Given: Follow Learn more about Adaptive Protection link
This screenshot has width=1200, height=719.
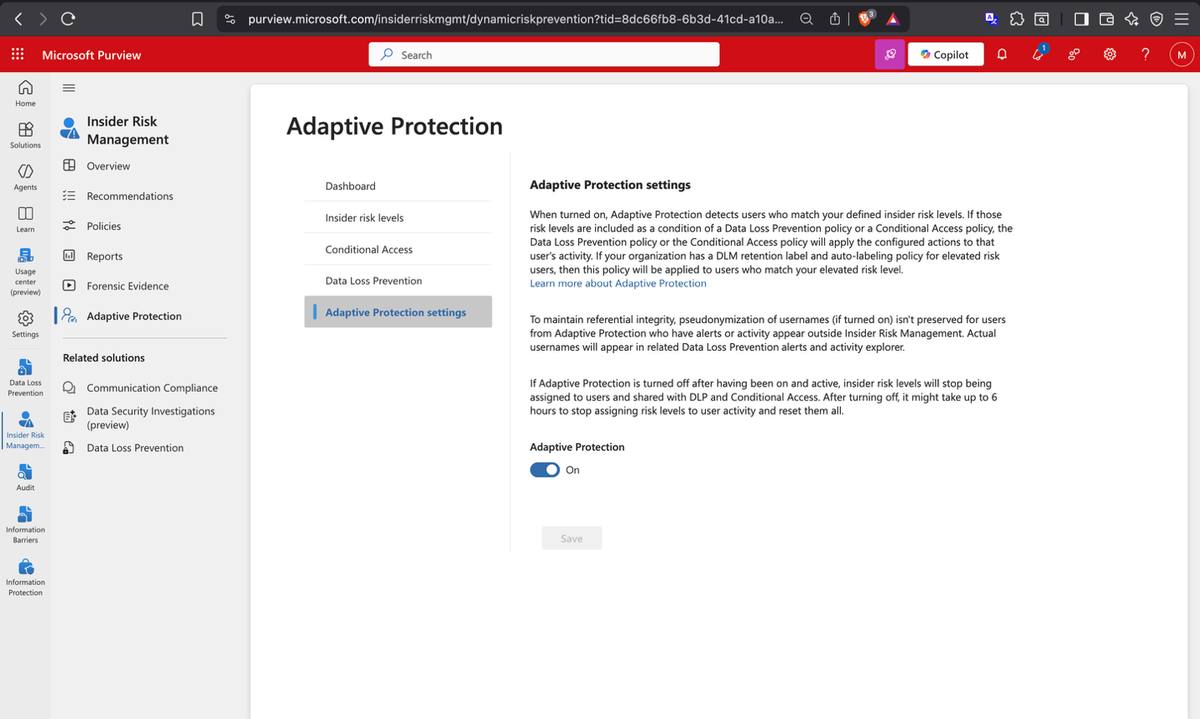Looking at the screenshot, I should tap(618, 283).
